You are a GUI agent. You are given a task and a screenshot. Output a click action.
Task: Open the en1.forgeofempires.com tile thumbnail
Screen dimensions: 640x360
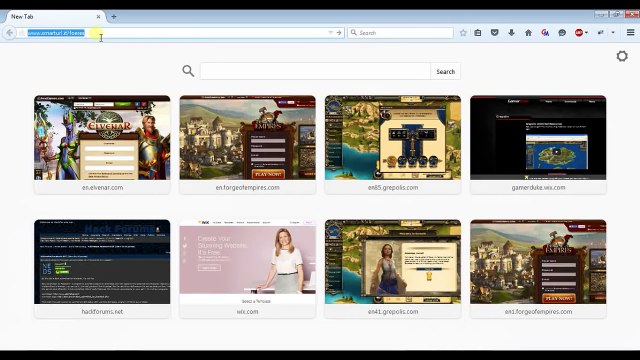tap(538, 262)
